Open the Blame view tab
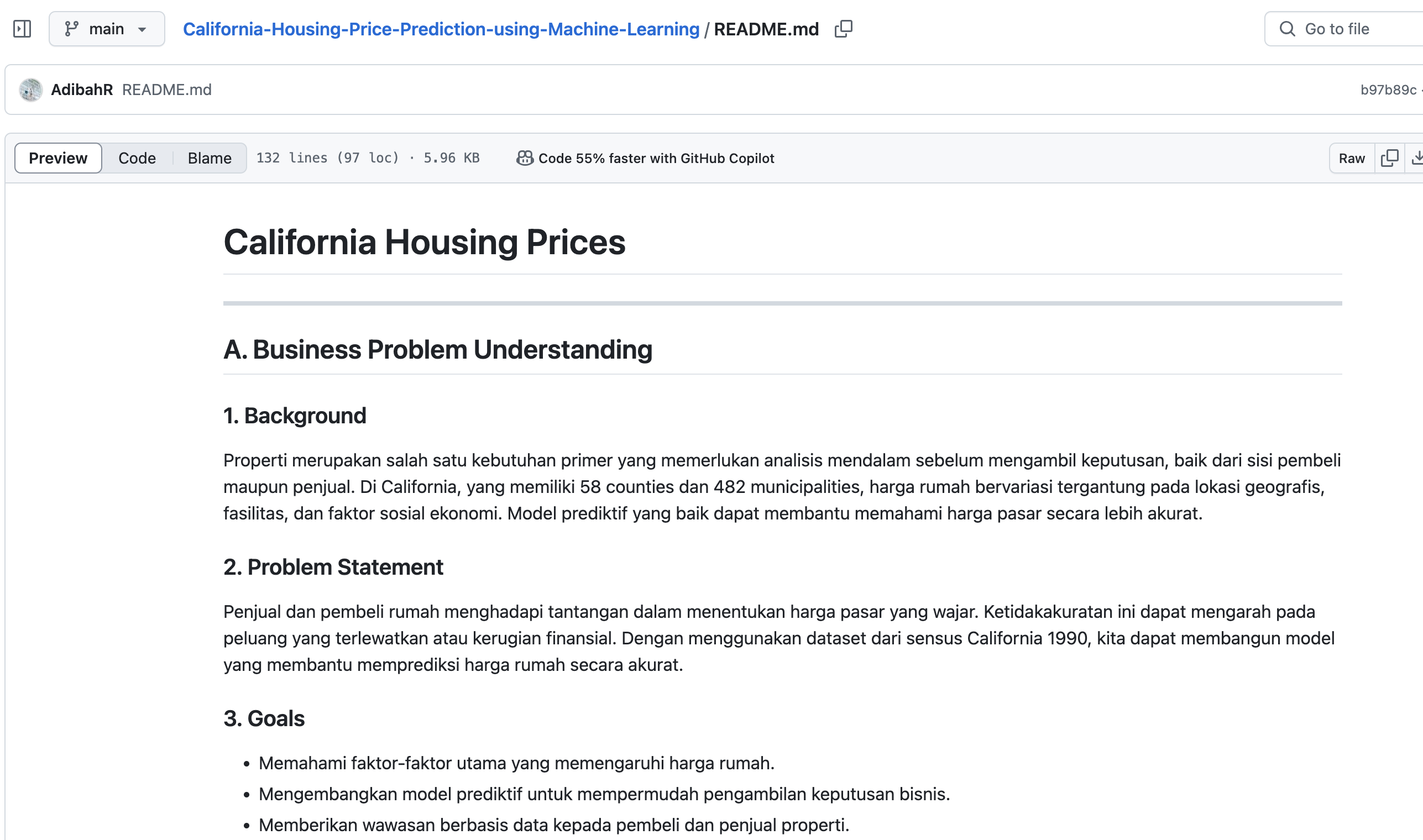The height and width of the screenshot is (840, 1423). coord(208,158)
